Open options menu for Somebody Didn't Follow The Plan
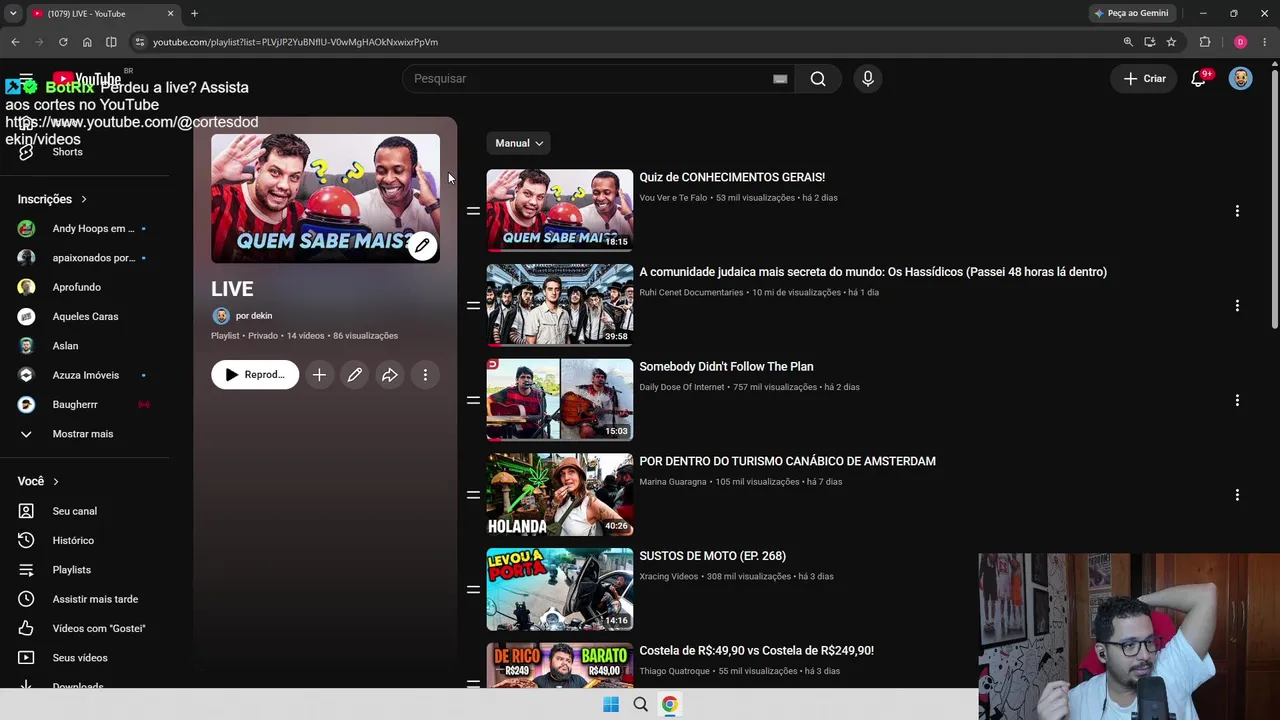Viewport: 1280px width, 720px height. (1237, 400)
